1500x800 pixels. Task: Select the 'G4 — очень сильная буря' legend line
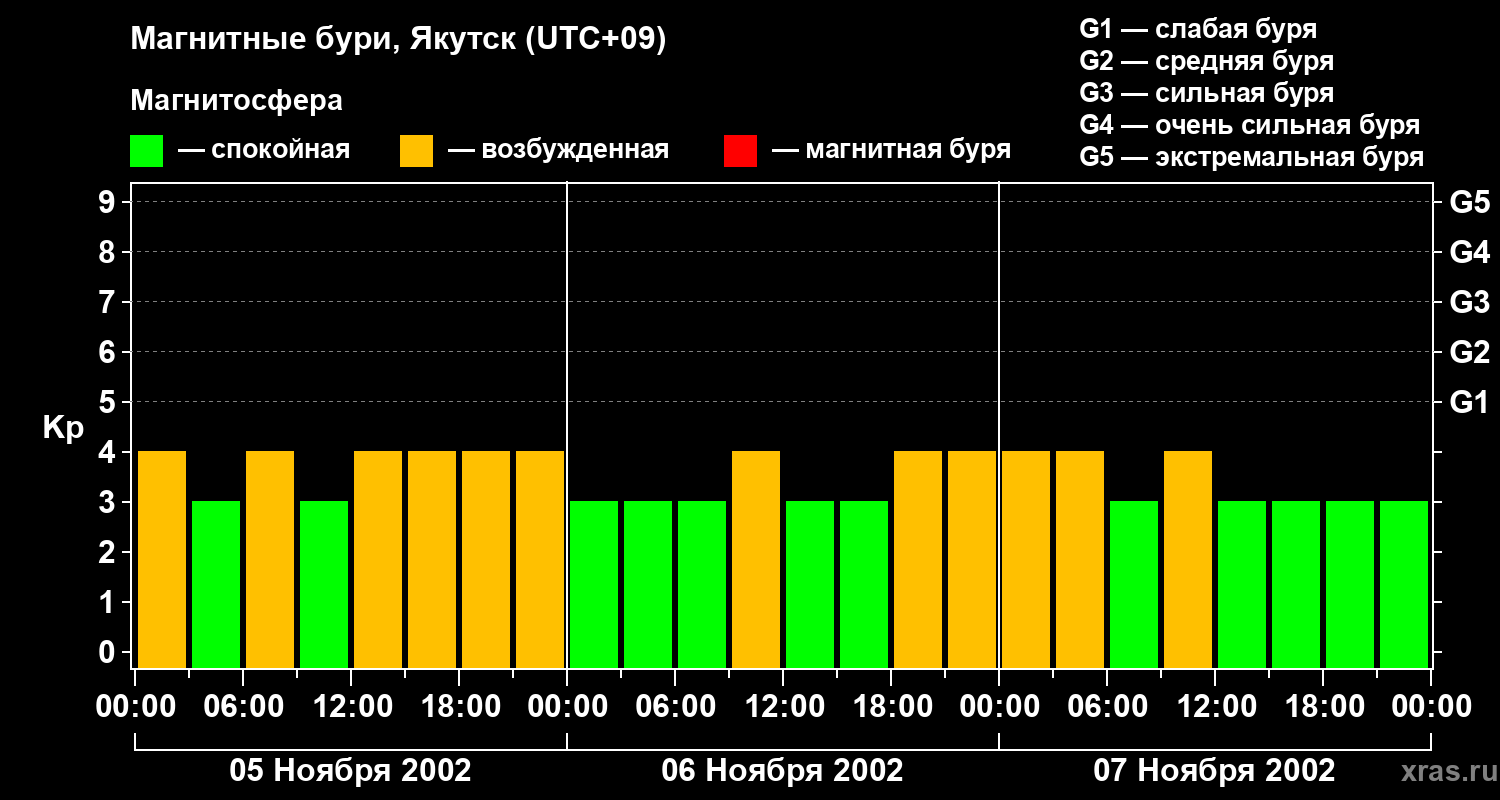(1250, 125)
